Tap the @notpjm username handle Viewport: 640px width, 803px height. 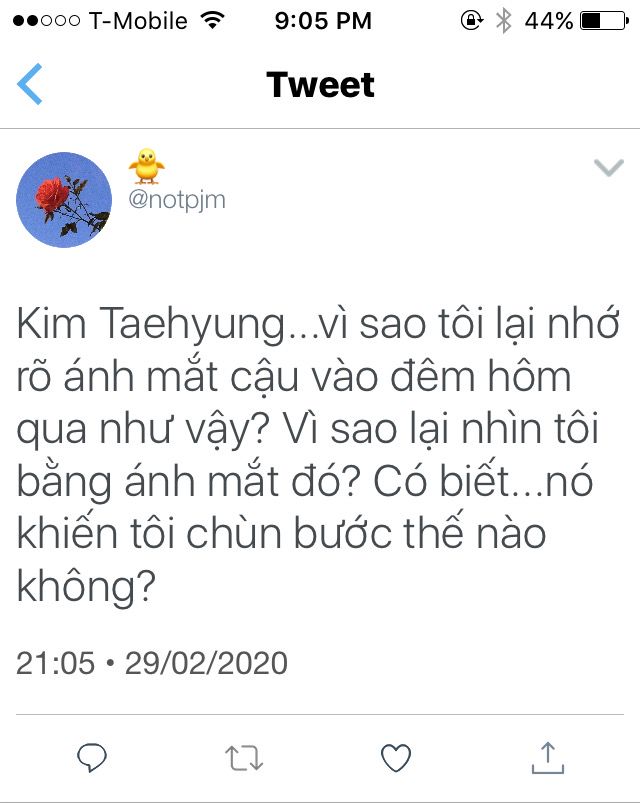tap(177, 200)
